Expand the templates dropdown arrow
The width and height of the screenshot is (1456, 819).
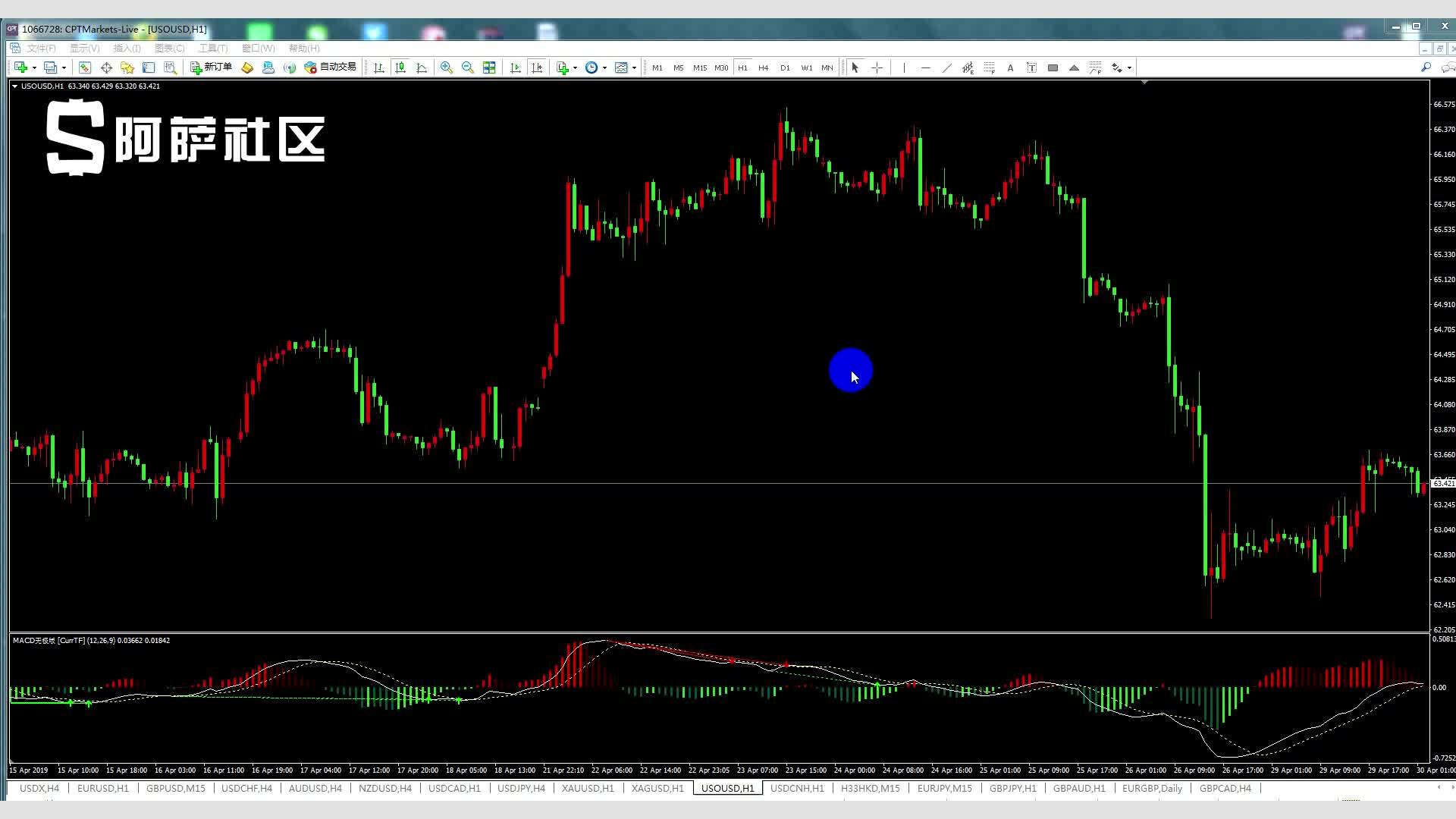point(634,67)
